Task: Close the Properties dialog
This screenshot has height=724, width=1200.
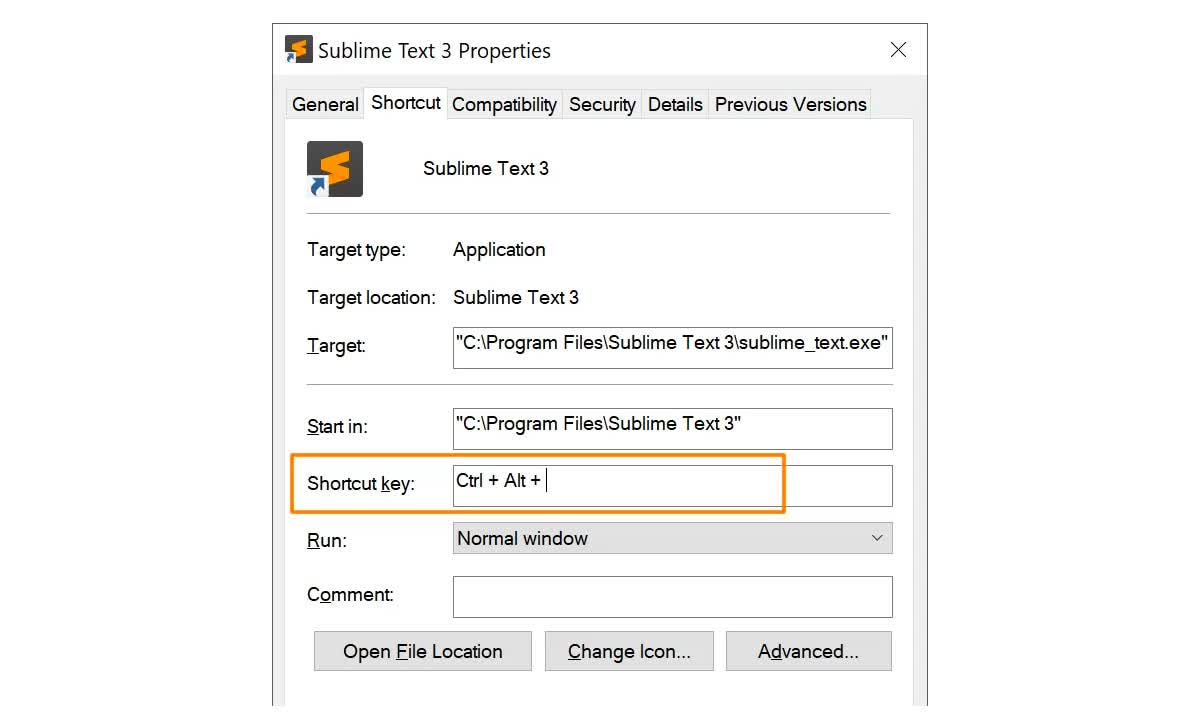Action: pyautogui.click(x=898, y=50)
